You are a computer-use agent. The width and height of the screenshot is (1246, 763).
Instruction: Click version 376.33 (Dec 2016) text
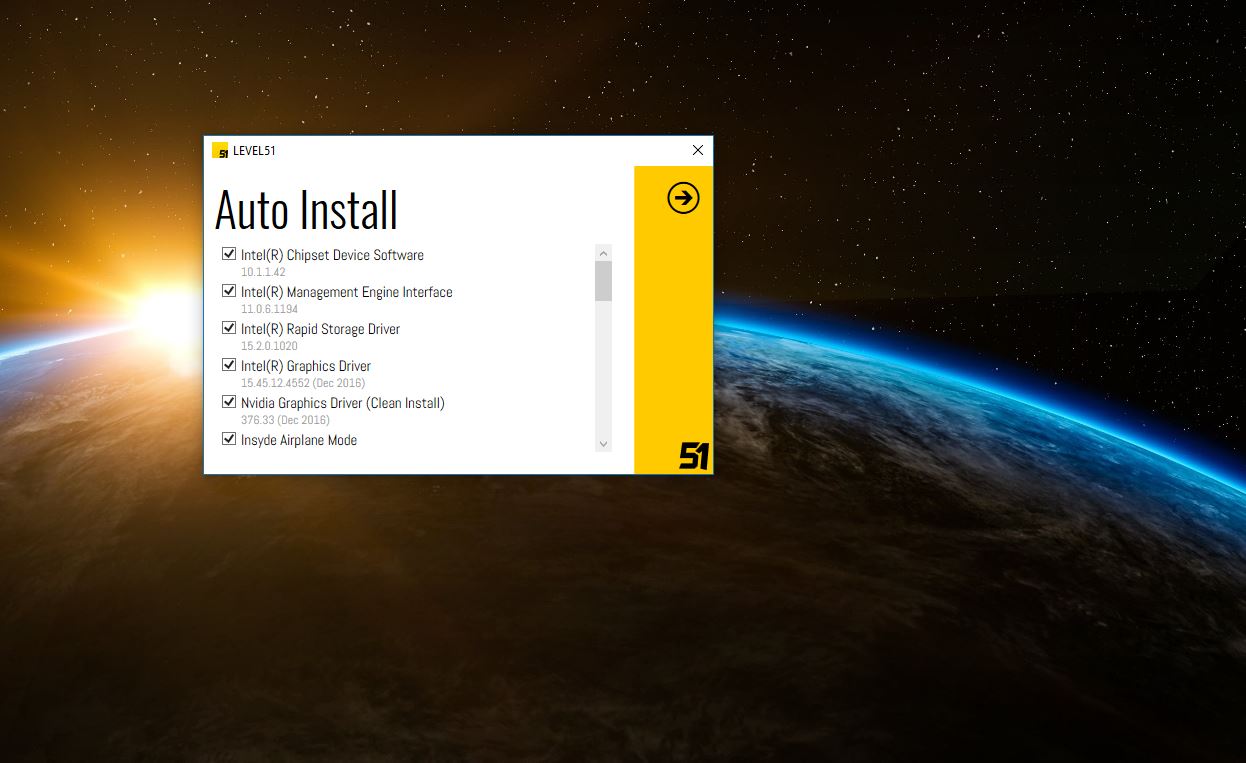point(285,420)
